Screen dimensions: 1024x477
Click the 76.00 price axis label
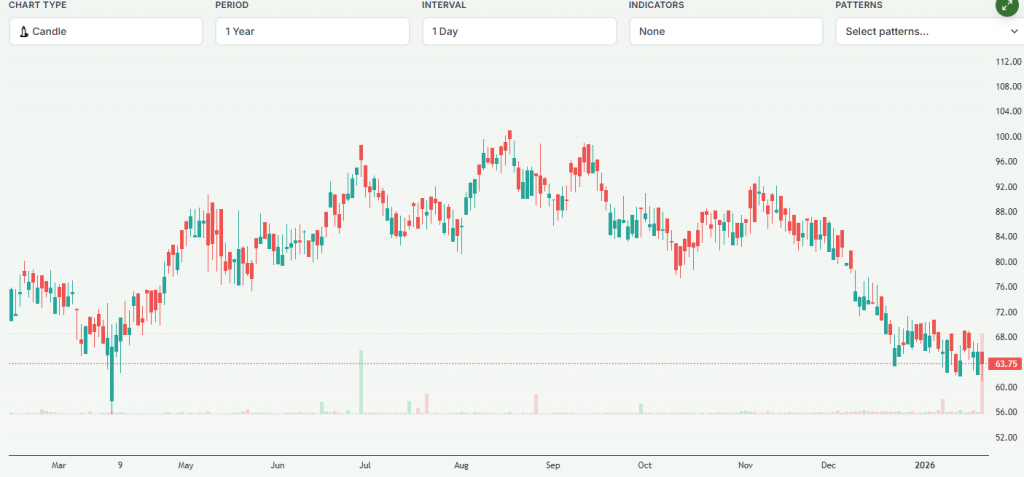[x=1008, y=287]
